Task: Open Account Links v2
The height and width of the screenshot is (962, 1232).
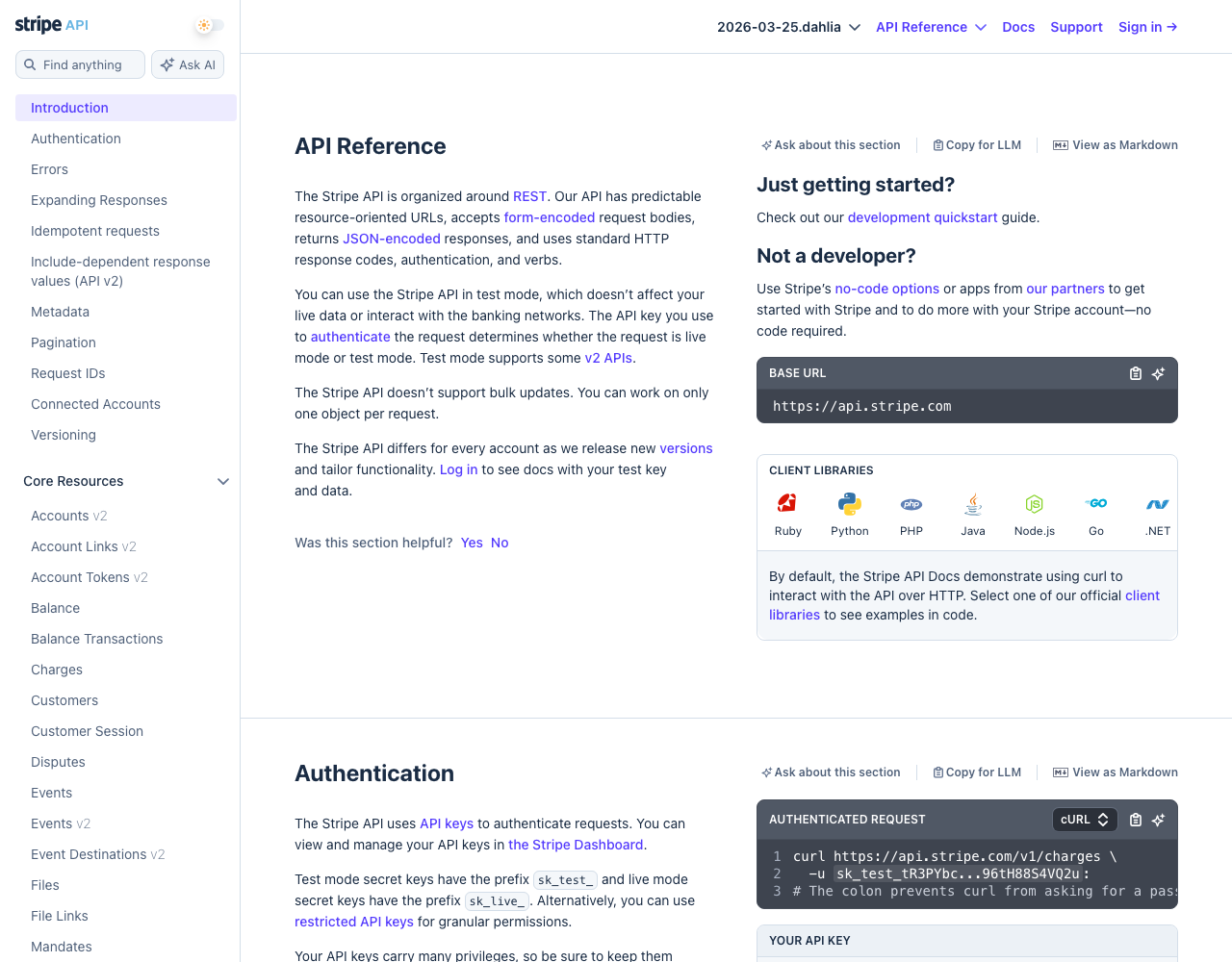Action: (x=84, y=546)
